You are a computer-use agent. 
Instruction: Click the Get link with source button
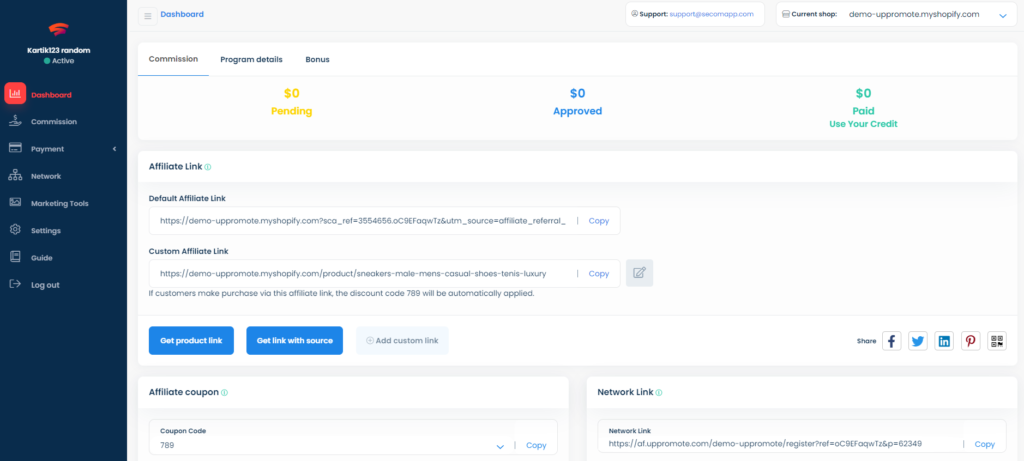click(x=295, y=340)
